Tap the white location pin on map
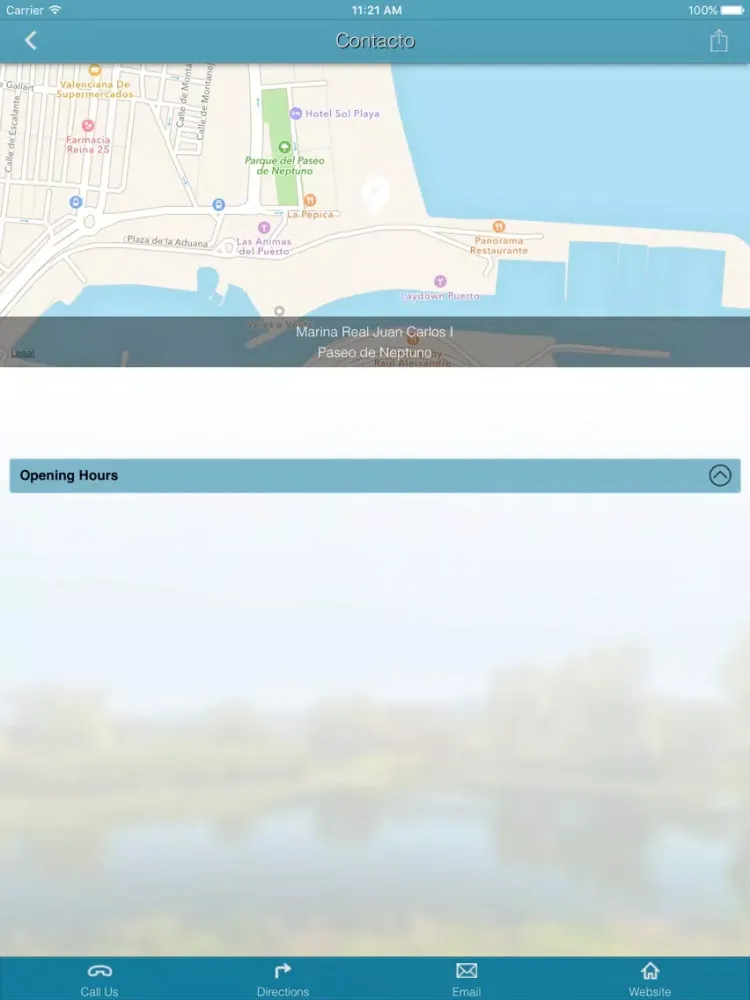The height and width of the screenshot is (1000, 750). [x=375, y=195]
